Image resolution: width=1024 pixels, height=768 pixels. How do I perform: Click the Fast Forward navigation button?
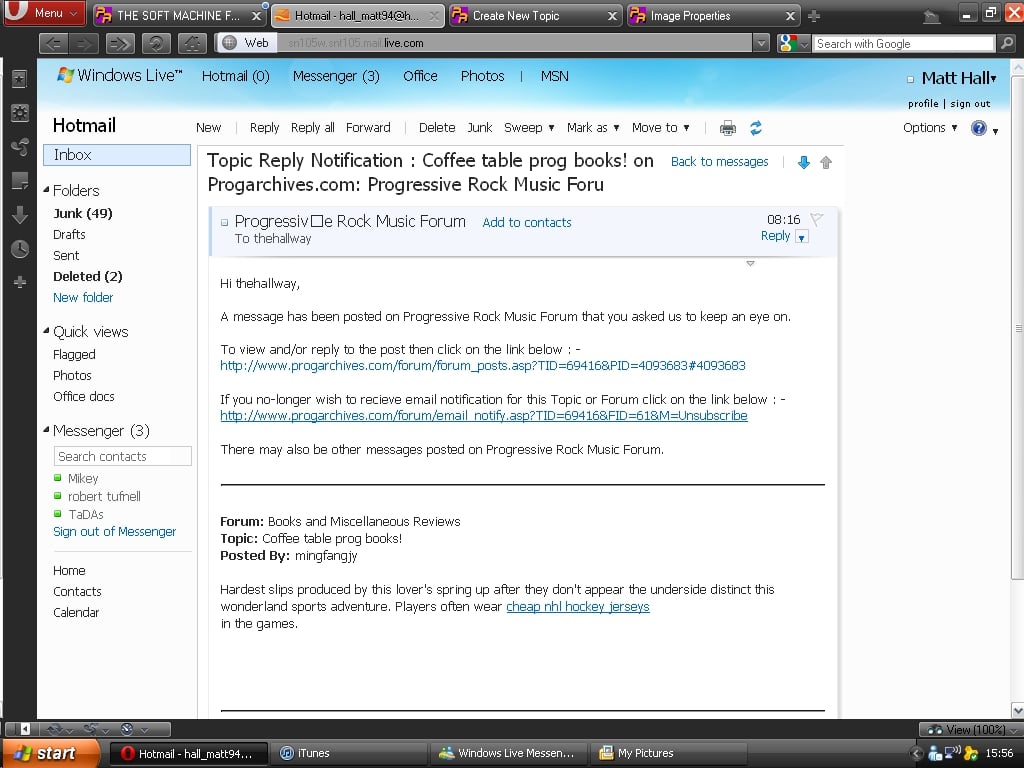coord(120,43)
